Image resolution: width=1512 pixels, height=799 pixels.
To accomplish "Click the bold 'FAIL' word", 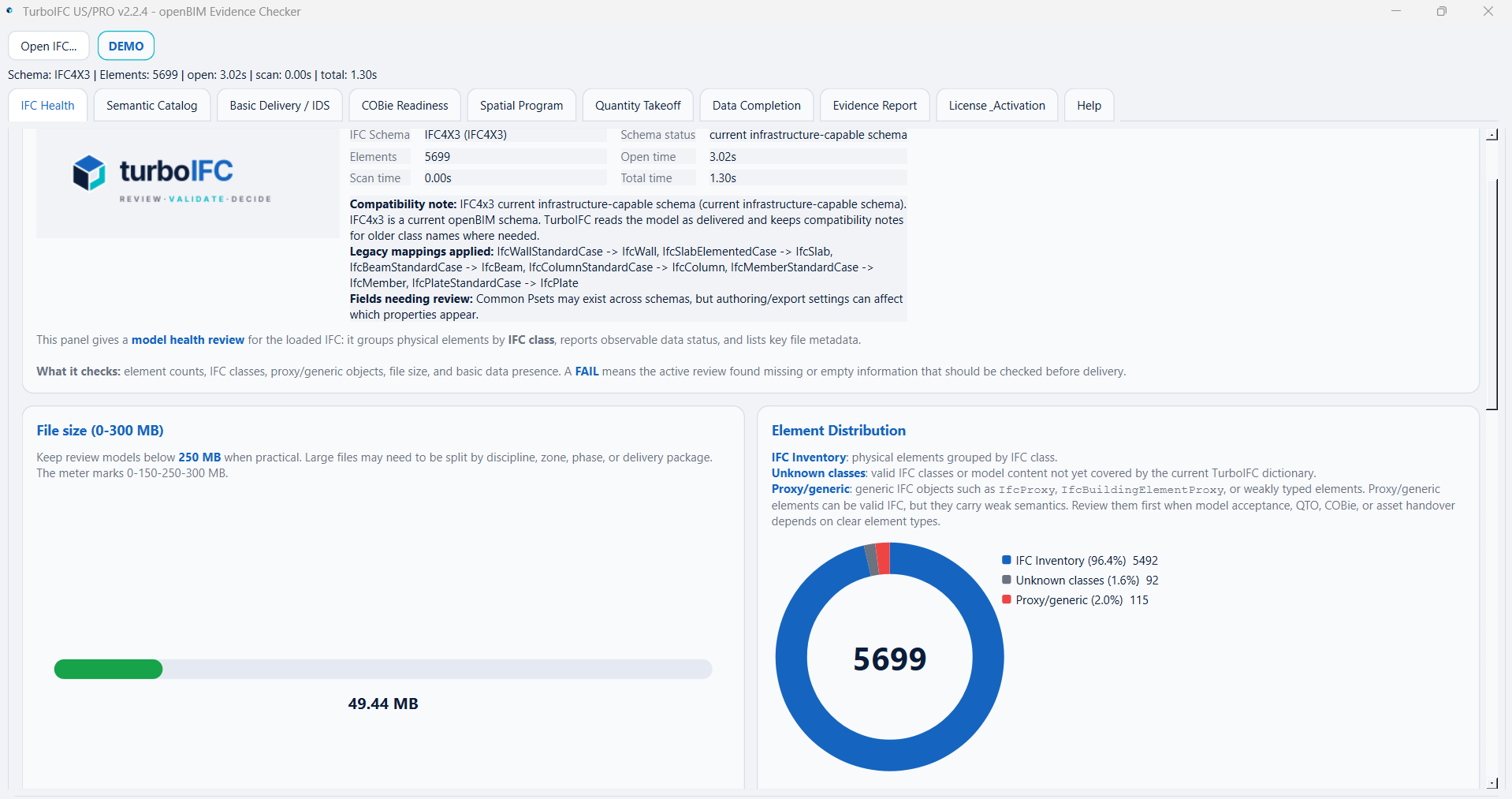I will click(x=587, y=371).
